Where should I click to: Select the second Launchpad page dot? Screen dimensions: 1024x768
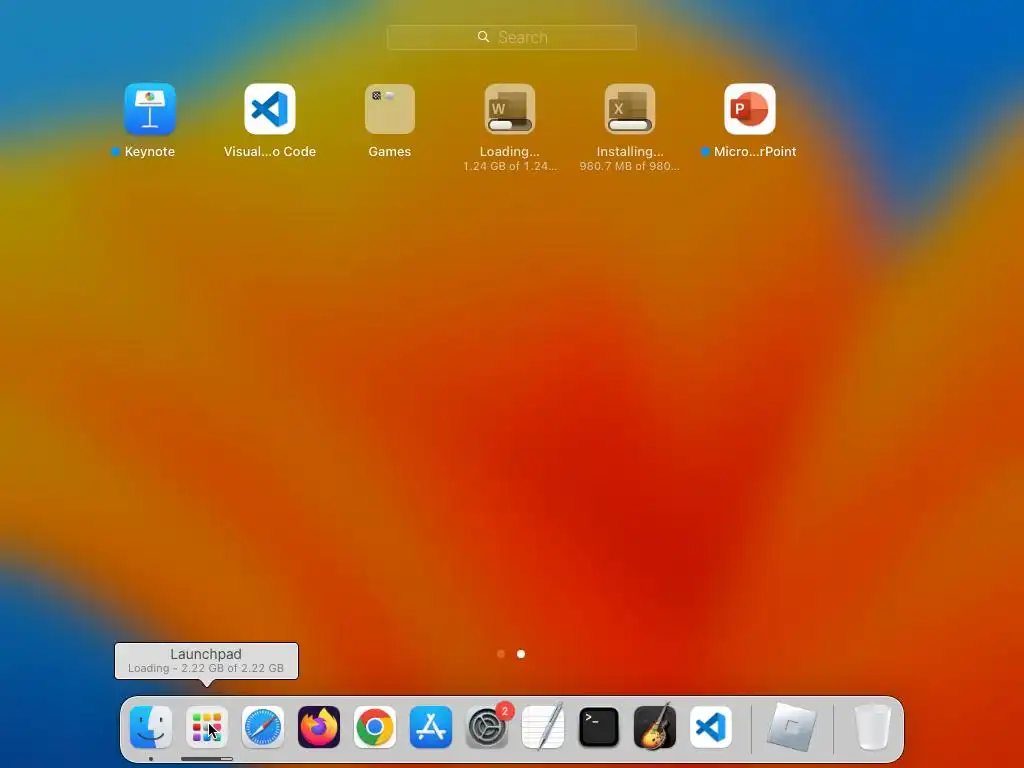pos(521,654)
